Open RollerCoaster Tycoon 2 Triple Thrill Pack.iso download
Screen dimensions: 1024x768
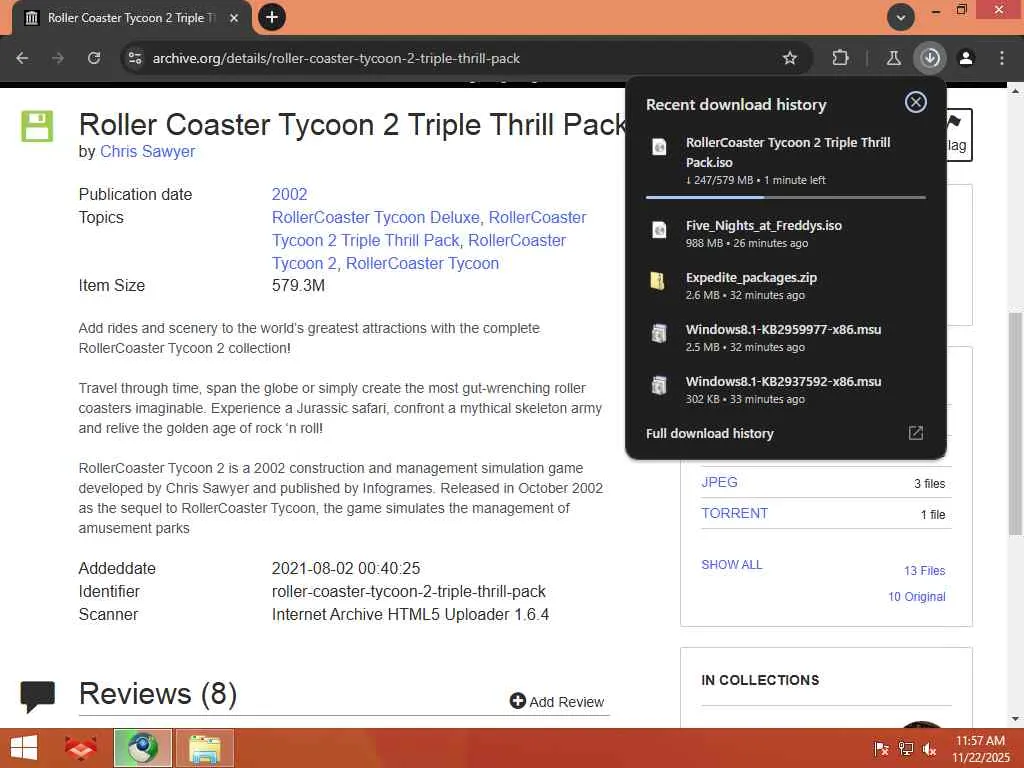(786, 161)
